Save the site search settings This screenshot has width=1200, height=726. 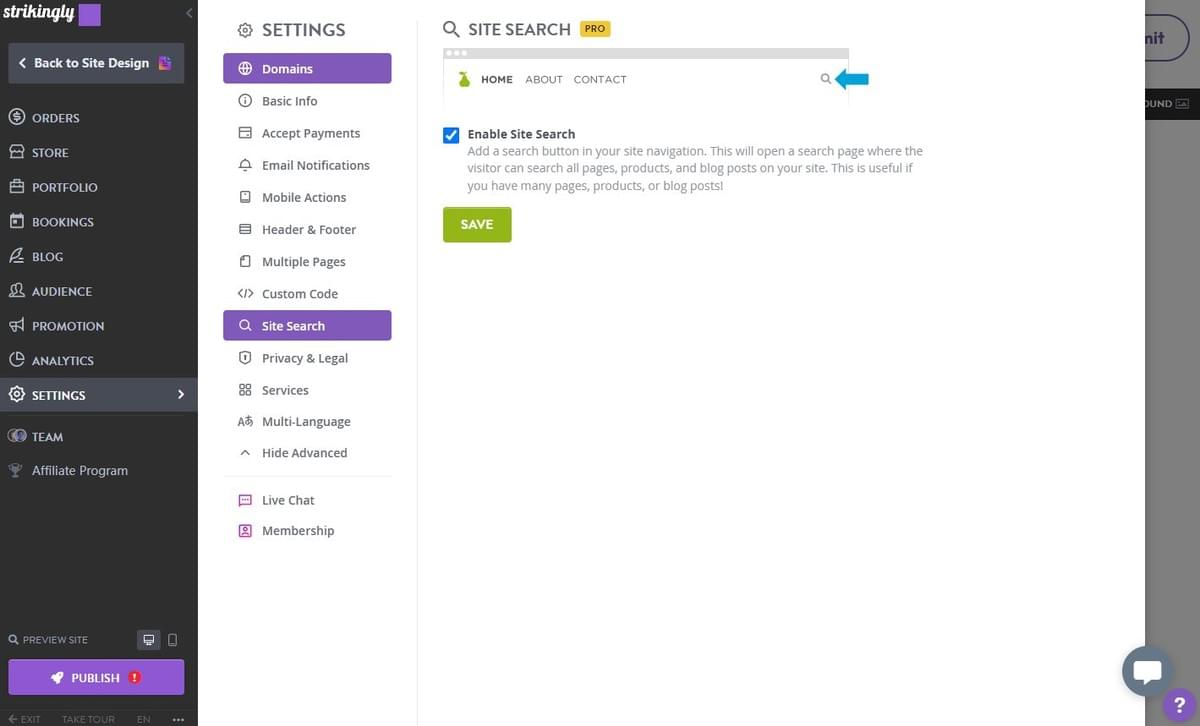coord(477,225)
